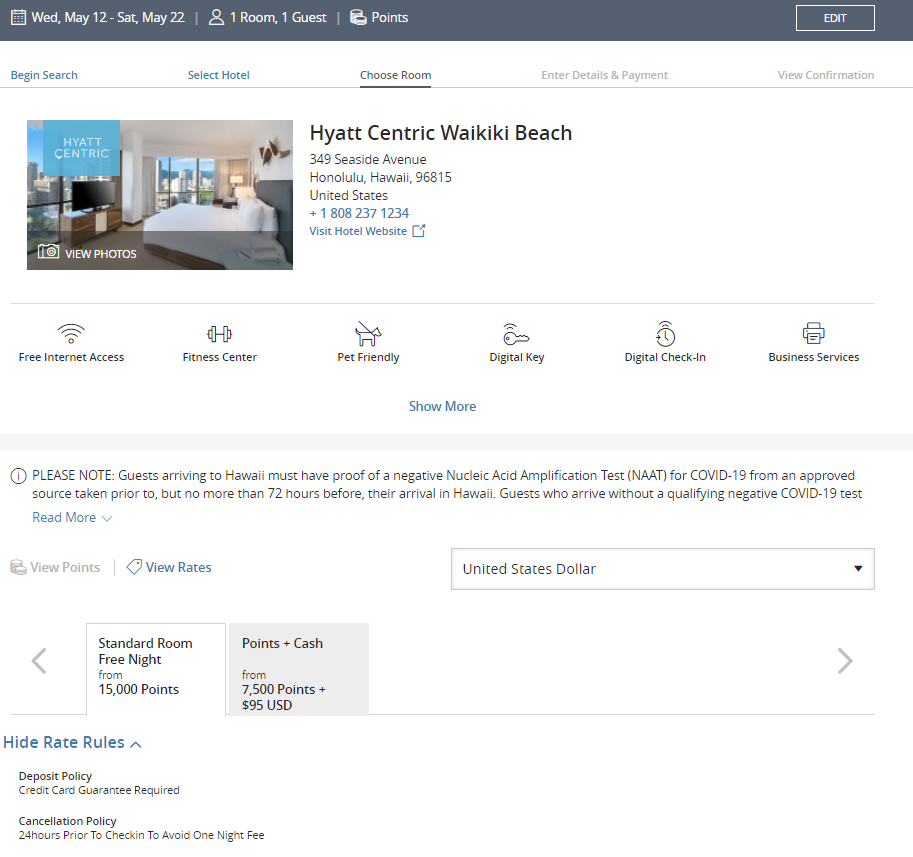
Task: Call the hotel phone number link
Action: 359,213
